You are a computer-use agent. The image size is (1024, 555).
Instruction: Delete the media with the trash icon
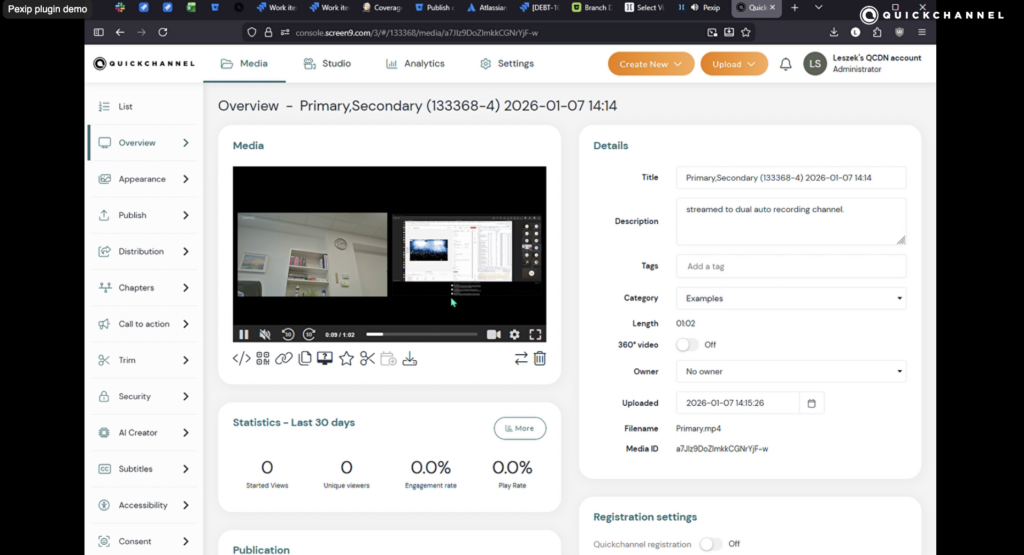click(540, 358)
